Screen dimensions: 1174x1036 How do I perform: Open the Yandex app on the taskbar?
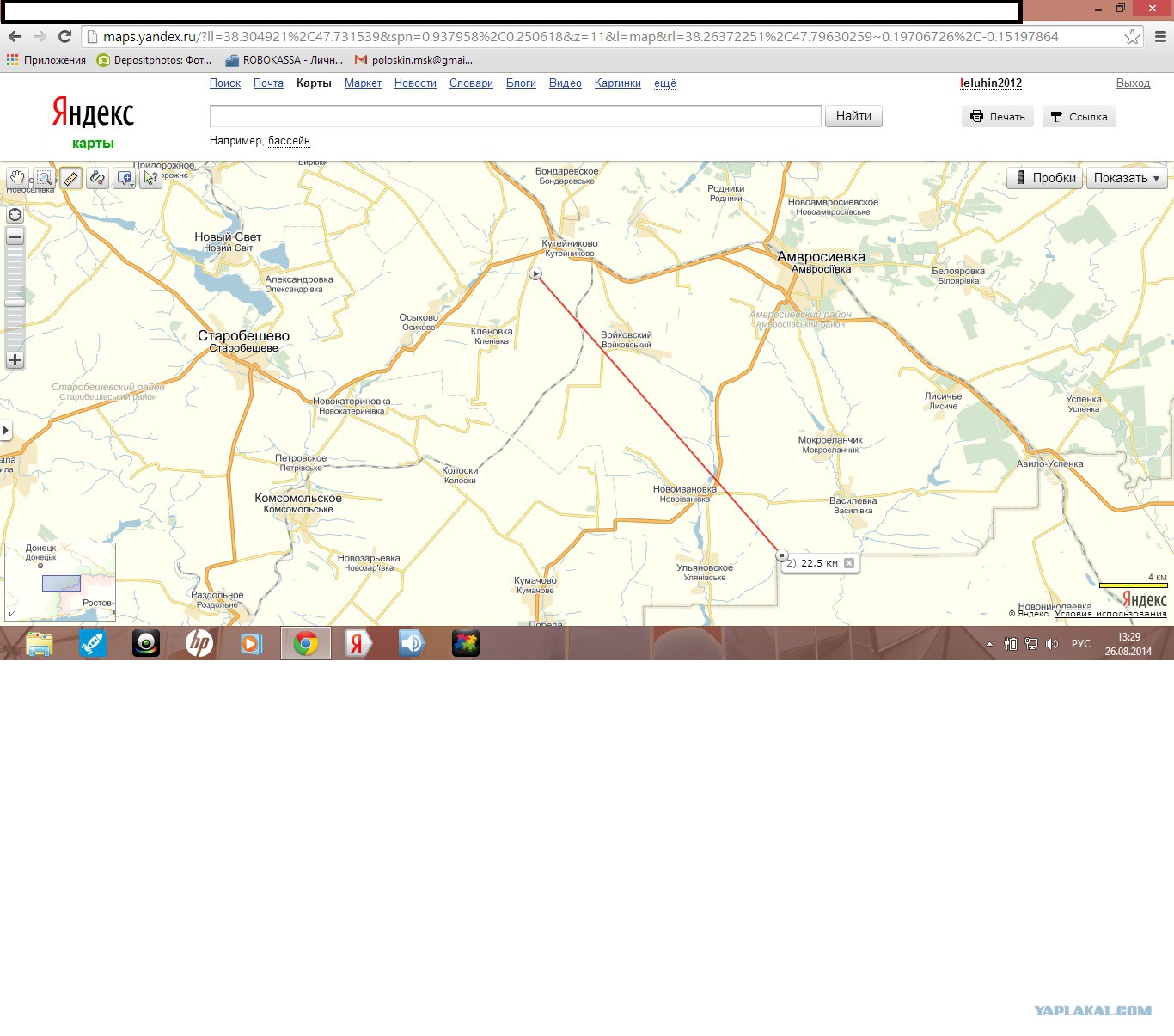click(358, 643)
